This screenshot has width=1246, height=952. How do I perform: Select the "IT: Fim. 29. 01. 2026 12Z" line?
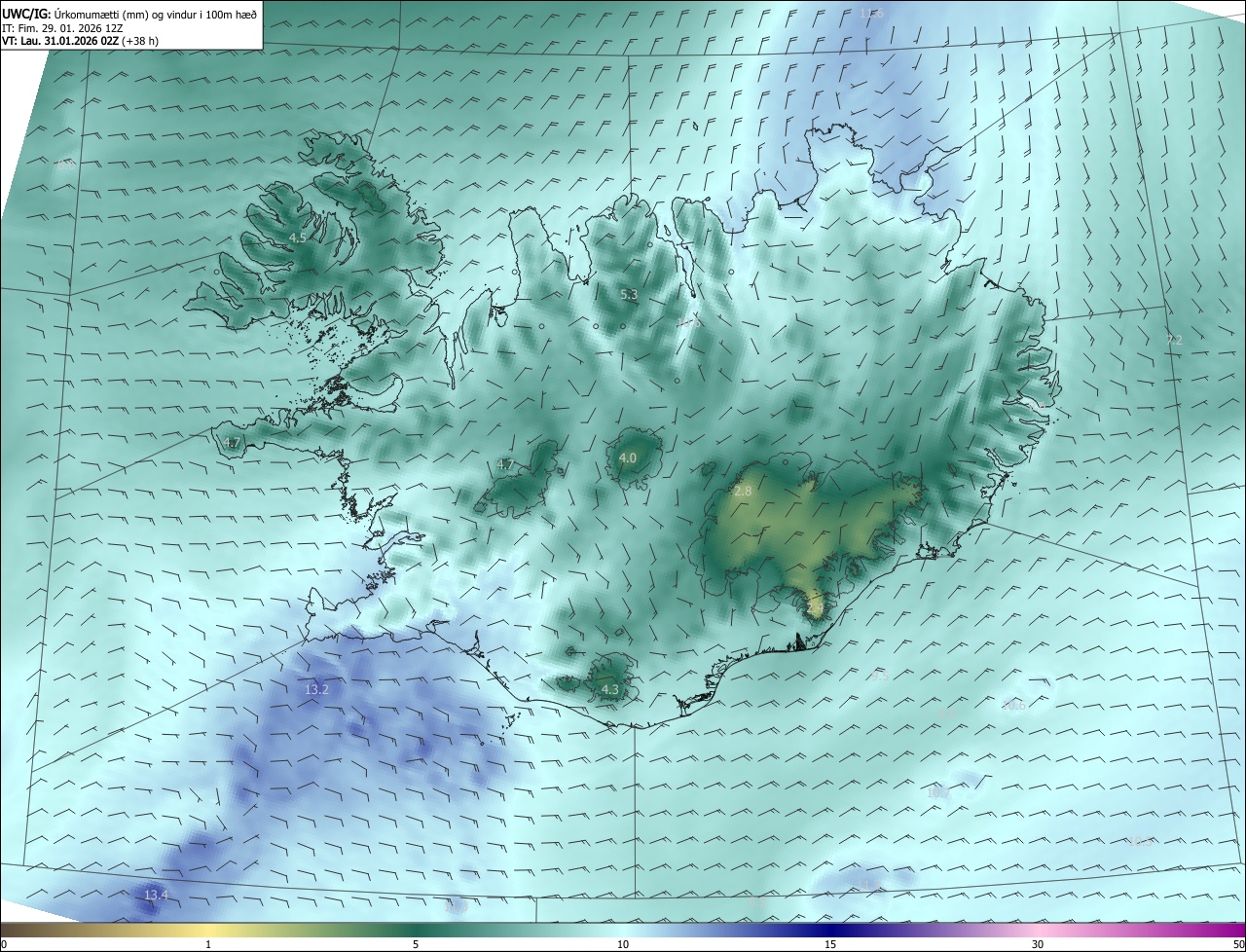[62, 27]
